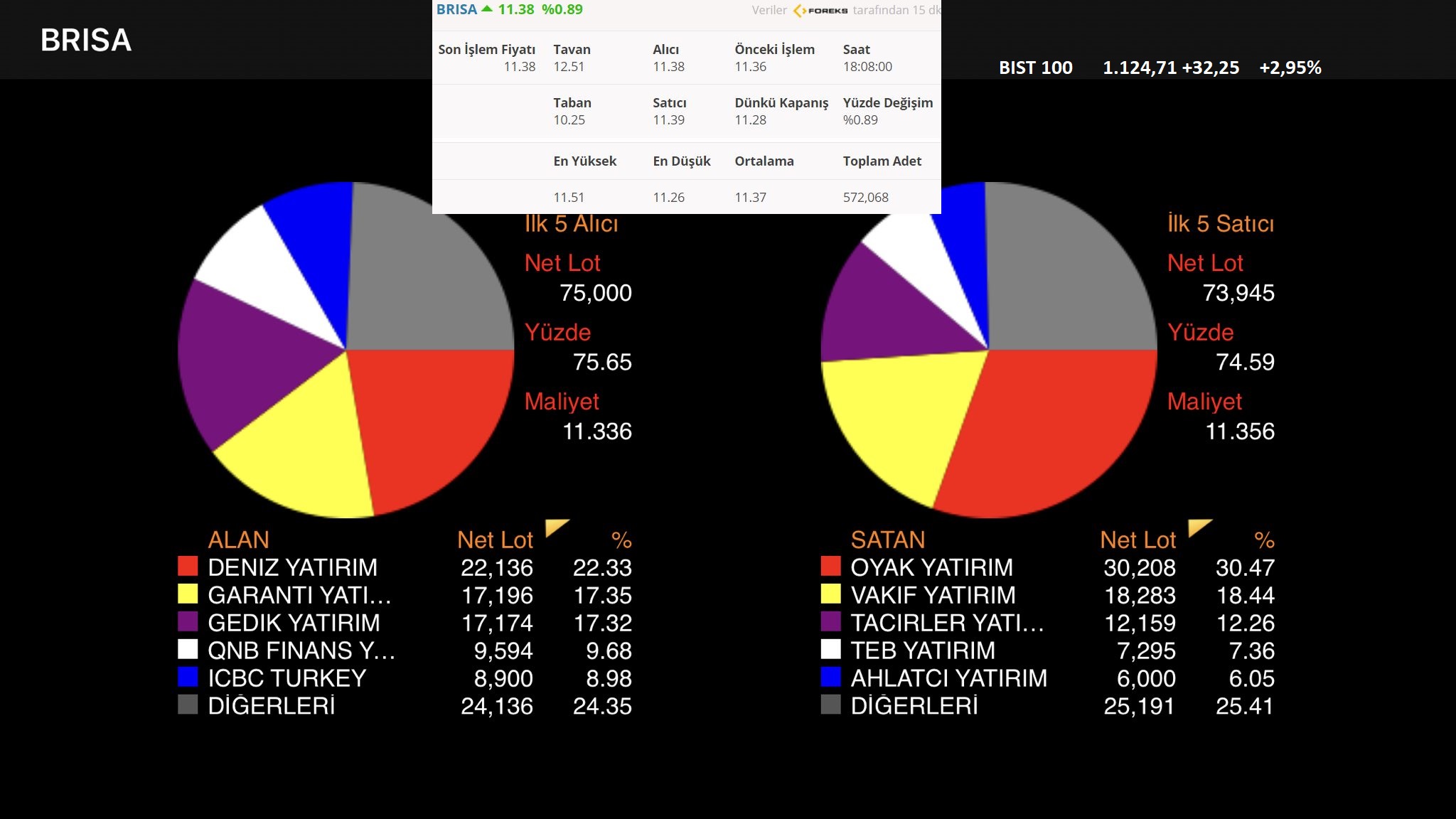This screenshot has width=1456, height=819.
Task: Click the Net Lot header in buyers table
Action: pos(496,540)
